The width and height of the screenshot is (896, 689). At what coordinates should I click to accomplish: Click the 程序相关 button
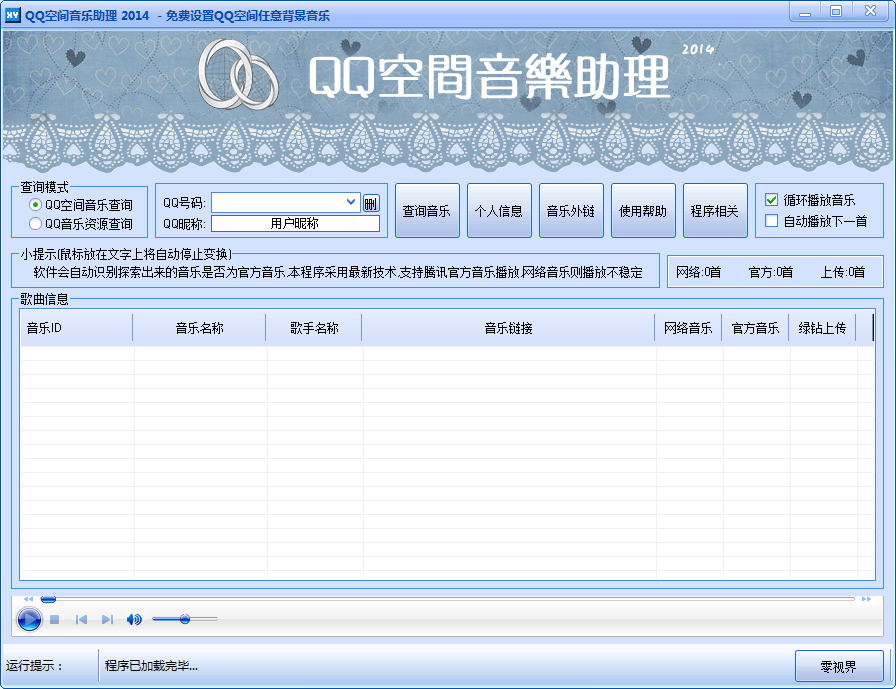click(x=715, y=211)
